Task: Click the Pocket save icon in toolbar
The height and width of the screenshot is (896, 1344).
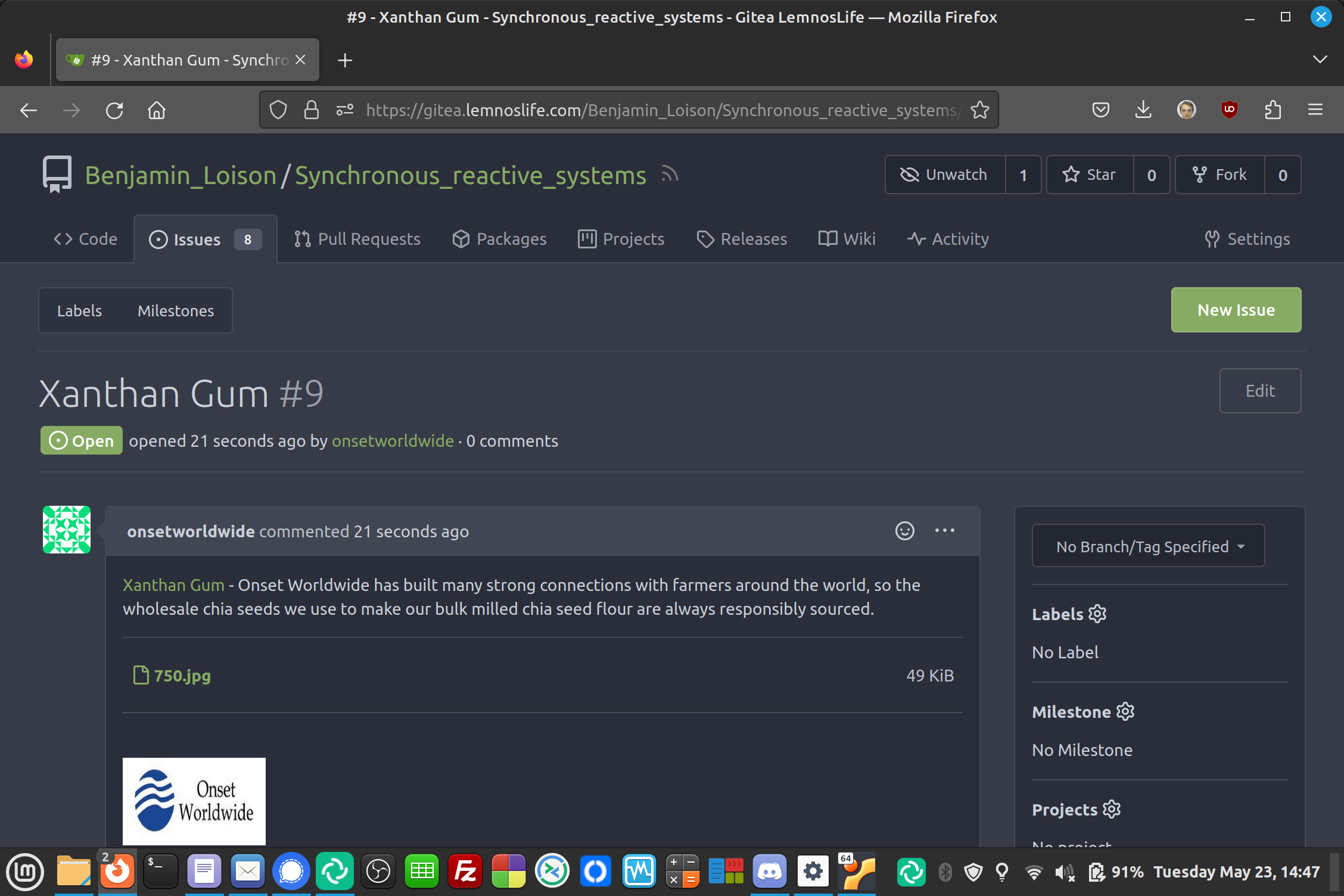Action: click(1100, 110)
